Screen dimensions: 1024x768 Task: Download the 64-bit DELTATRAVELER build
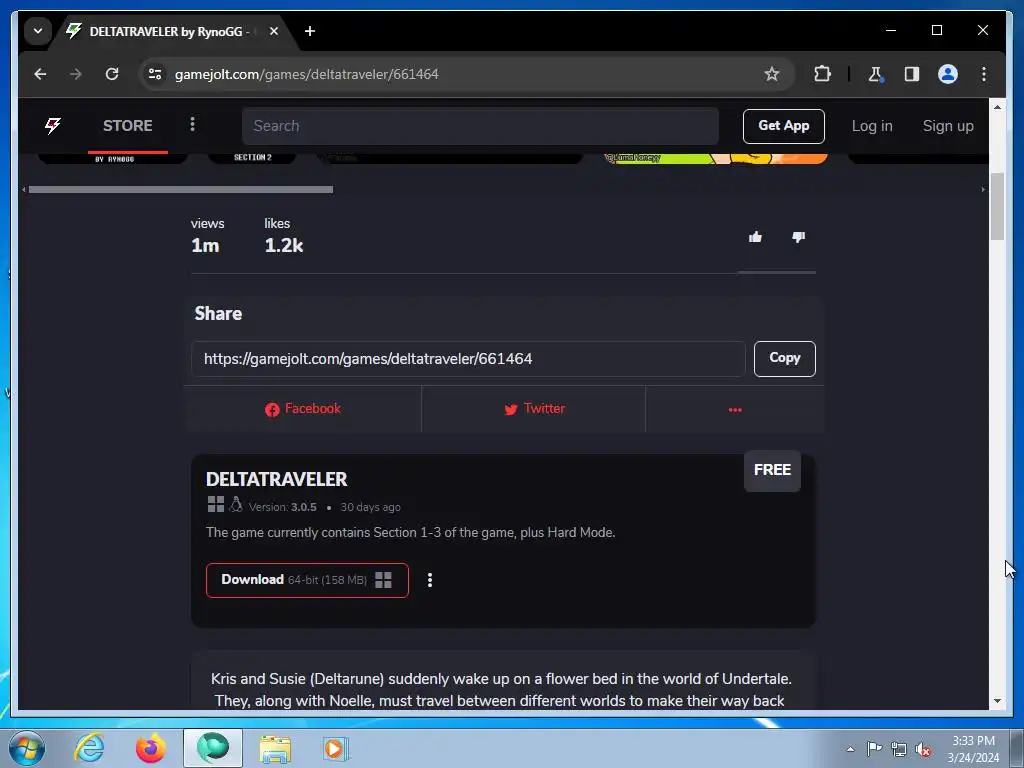click(x=307, y=580)
